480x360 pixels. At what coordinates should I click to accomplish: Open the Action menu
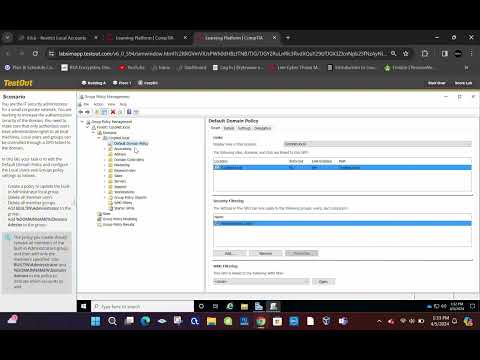(x=98, y=104)
